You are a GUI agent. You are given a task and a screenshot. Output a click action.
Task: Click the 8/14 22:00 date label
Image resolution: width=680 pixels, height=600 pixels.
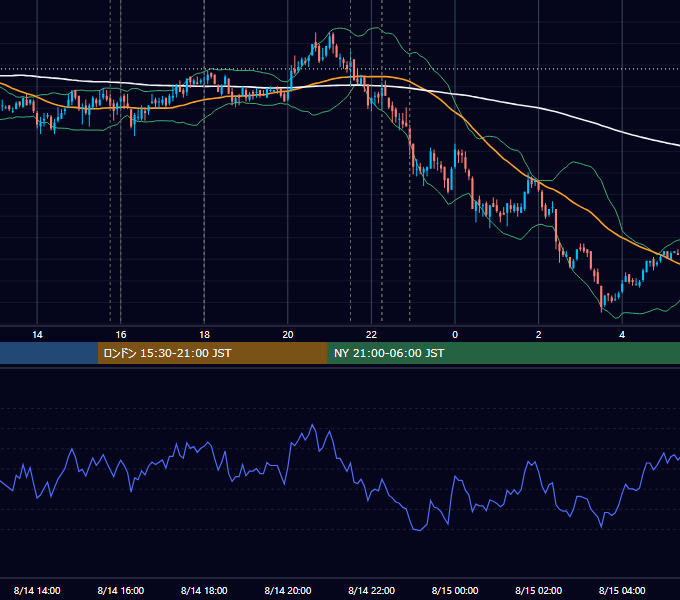pos(371,590)
